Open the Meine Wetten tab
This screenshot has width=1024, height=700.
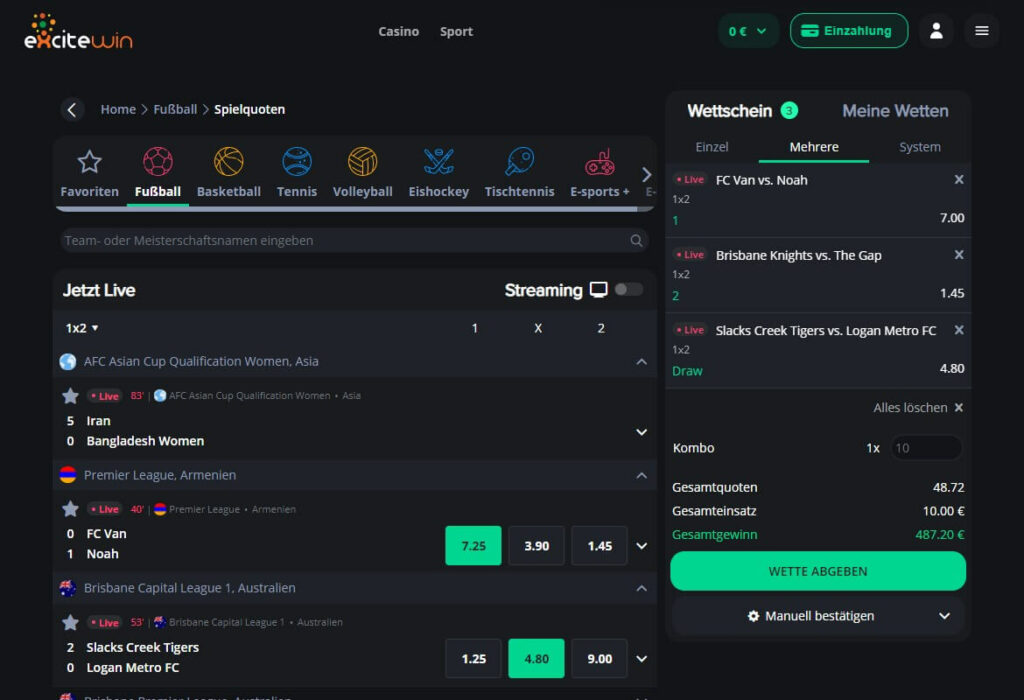895,111
